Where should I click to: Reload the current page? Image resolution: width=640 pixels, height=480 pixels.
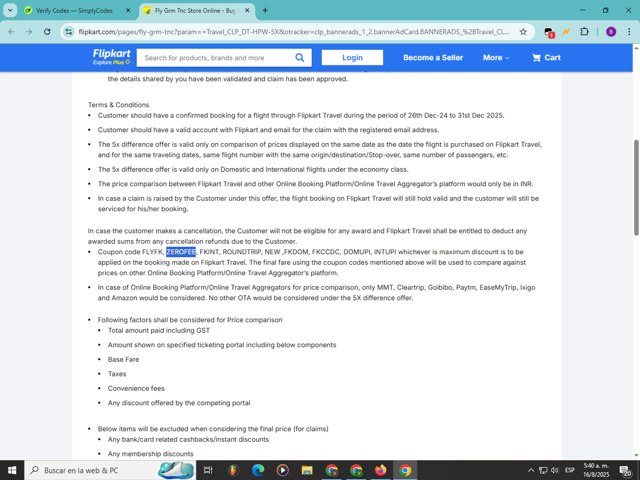47,31
